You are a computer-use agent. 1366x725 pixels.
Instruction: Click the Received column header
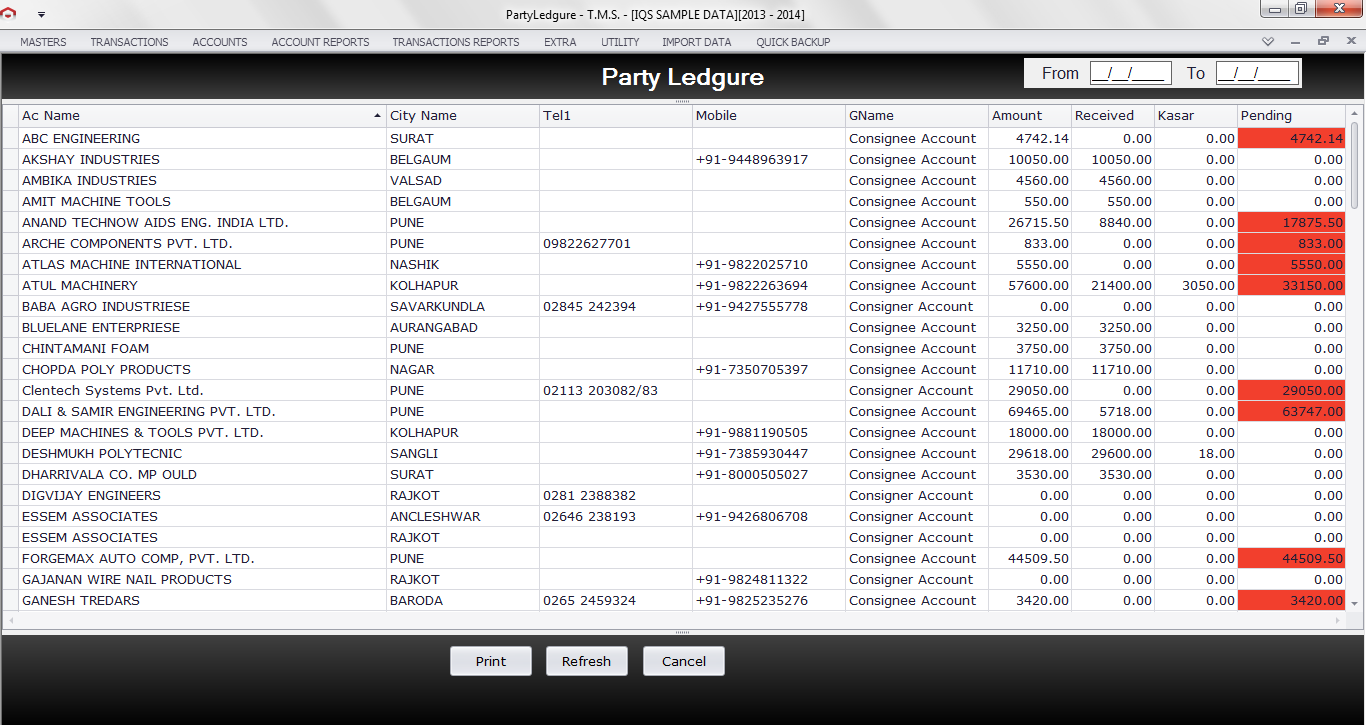[x=1113, y=115]
